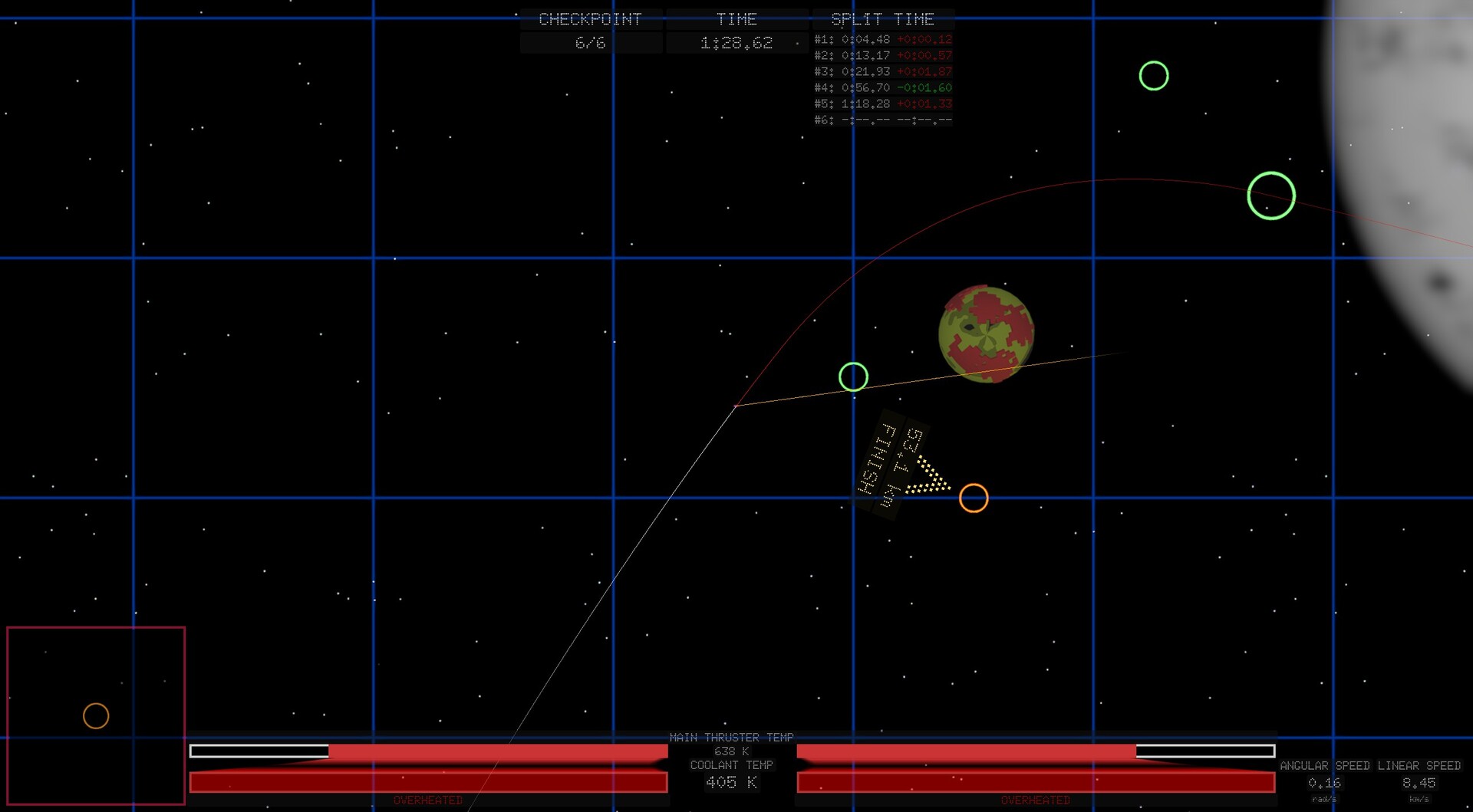The width and height of the screenshot is (1473, 812).
Task: Select the SPLIT TIME header
Action: (883, 19)
